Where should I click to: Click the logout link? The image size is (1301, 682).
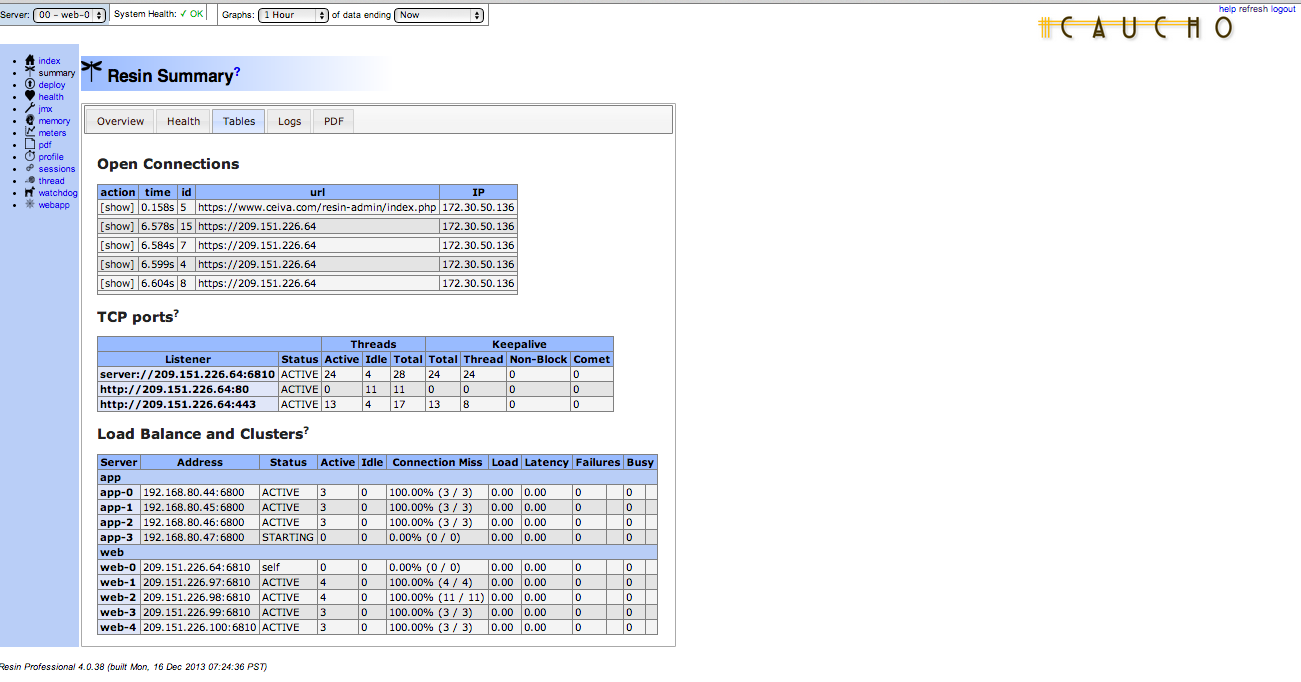point(1283,9)
